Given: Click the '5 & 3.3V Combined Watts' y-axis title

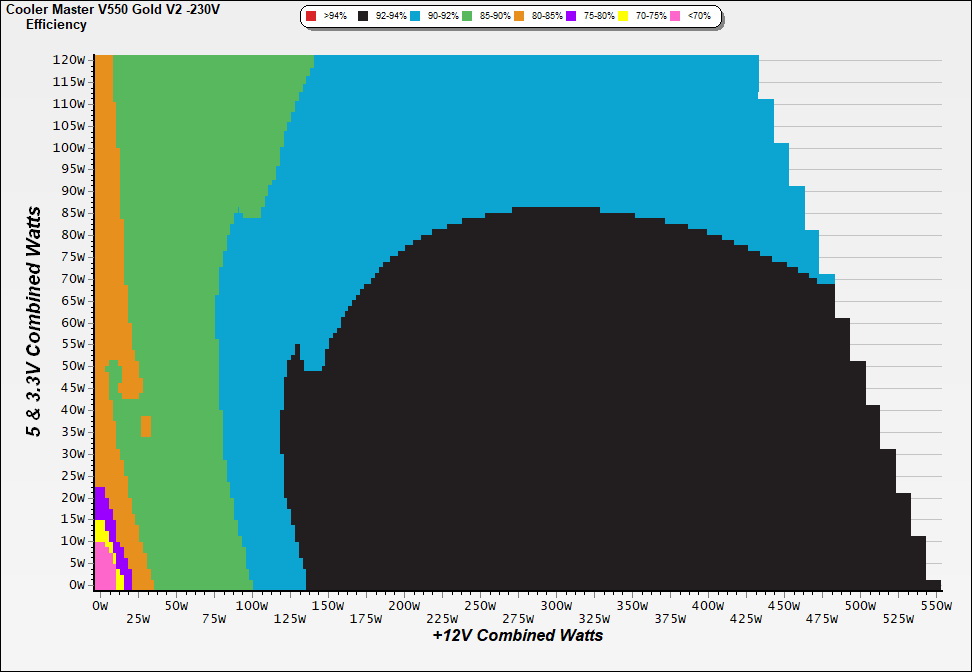Looking at the screenshot, I should pos(35,321).
